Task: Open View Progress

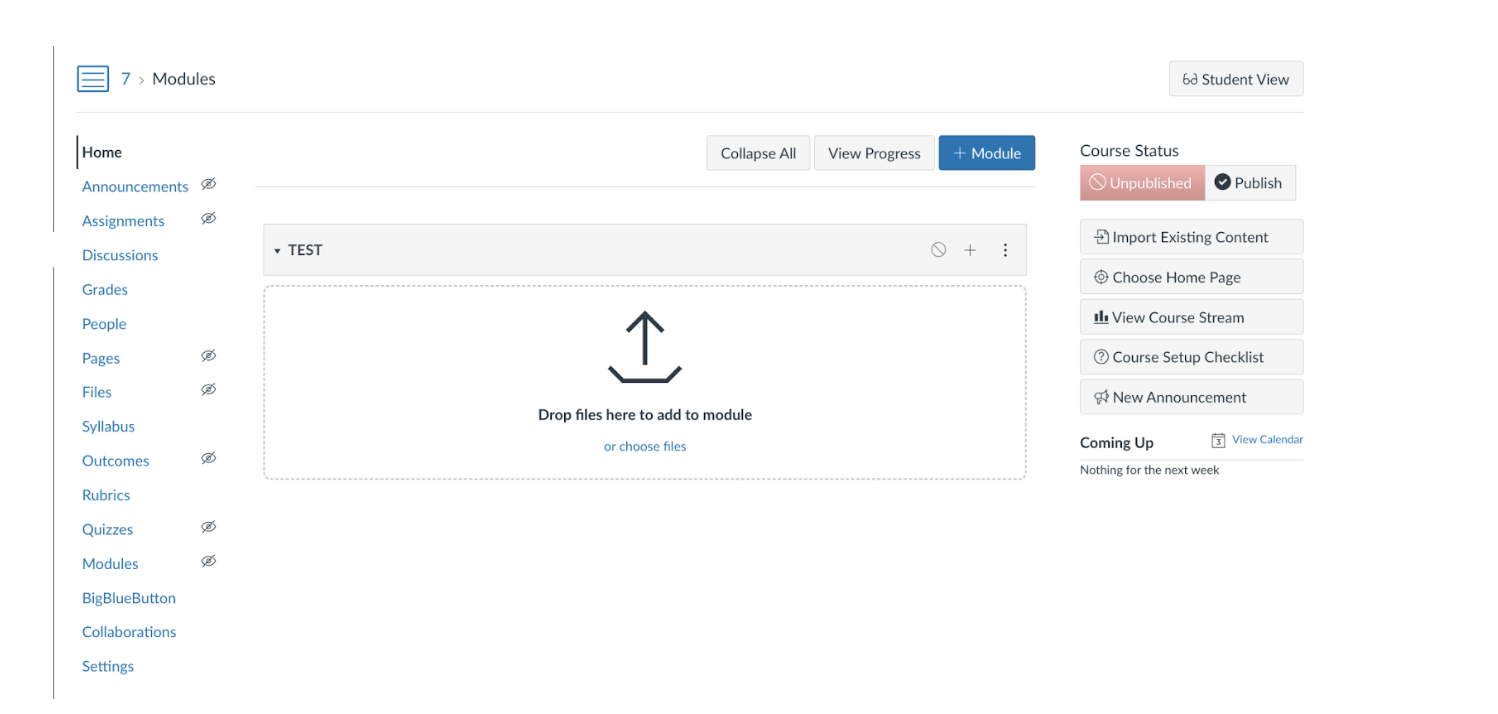Action: click(x=874, y=153)
